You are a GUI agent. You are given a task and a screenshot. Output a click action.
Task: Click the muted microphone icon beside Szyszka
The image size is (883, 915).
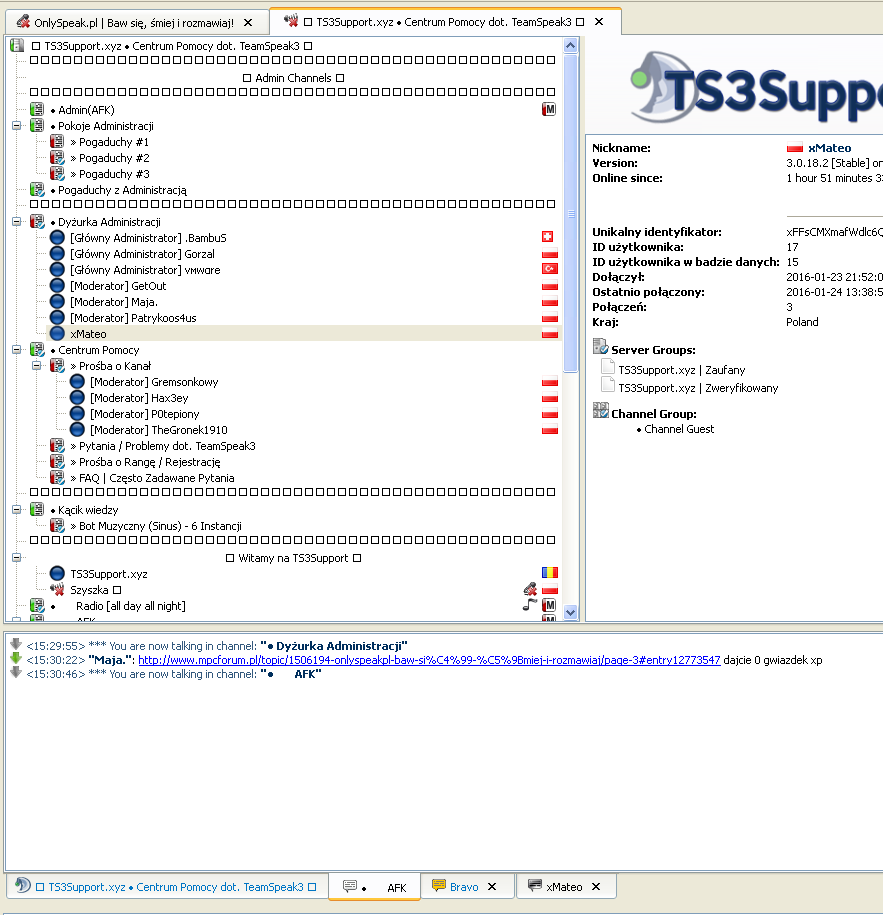click(x=530, y=589)
